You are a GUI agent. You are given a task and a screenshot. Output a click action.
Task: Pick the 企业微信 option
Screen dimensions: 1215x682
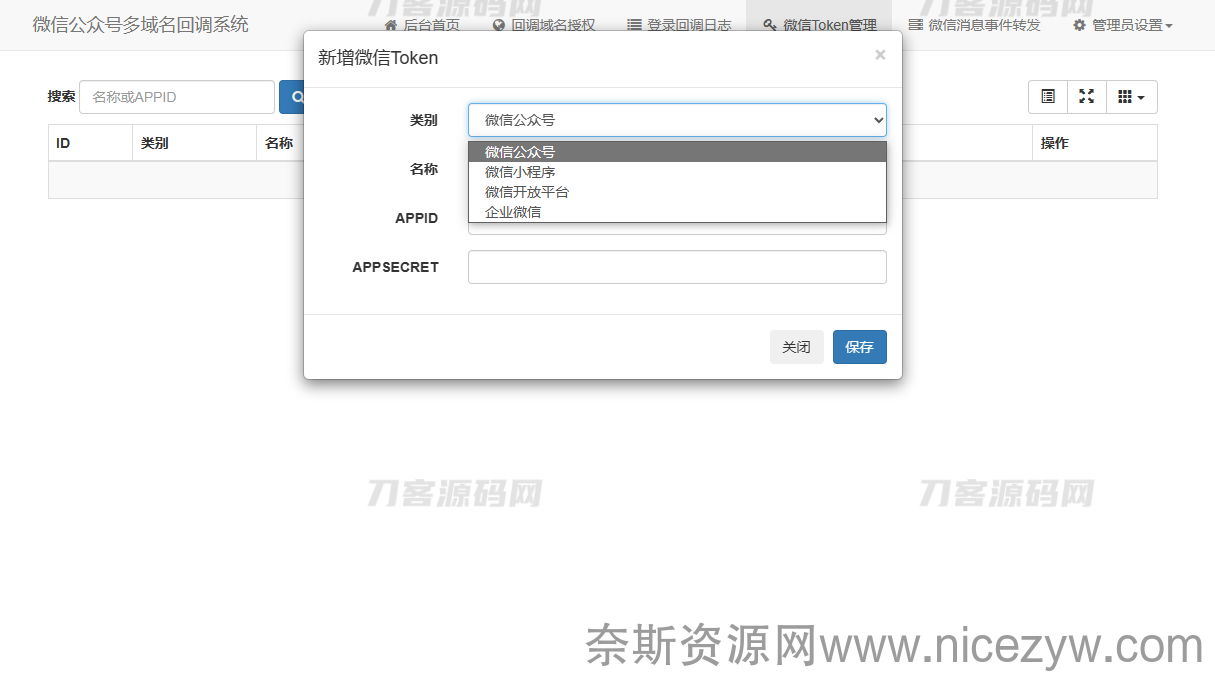[x=677, y=212]
